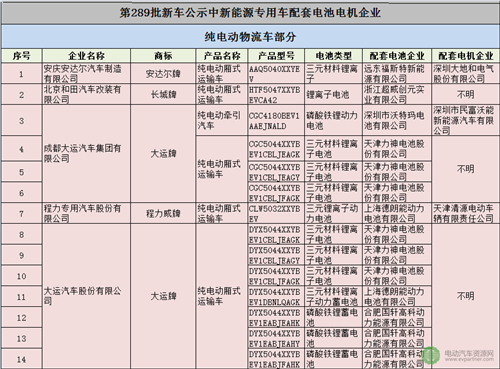The image size is (500, 369).
Task: Select the model 'HTF5047XXYBEVCA42' cell
Action: 276,94
